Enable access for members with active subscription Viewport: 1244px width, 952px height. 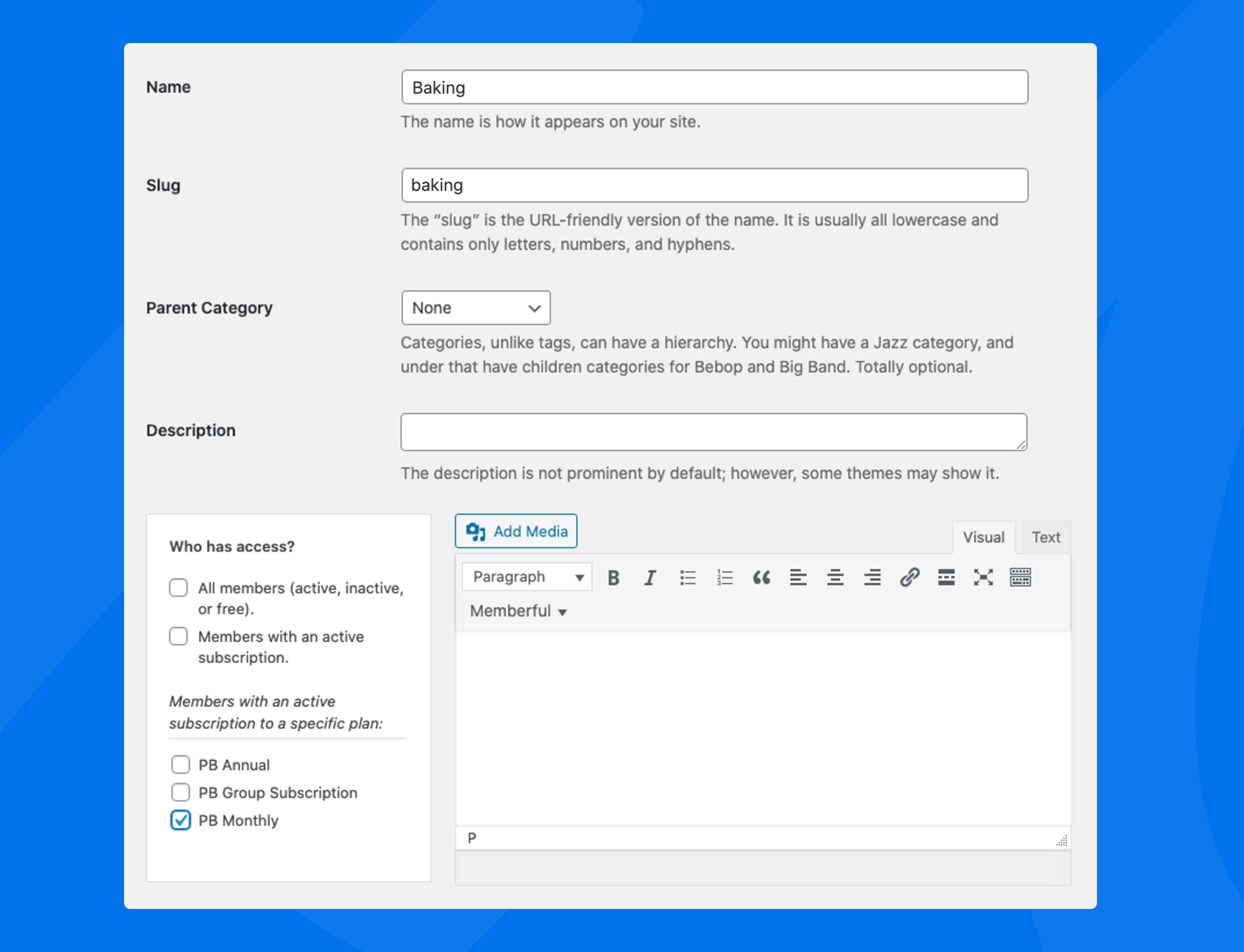pos(179,636)
